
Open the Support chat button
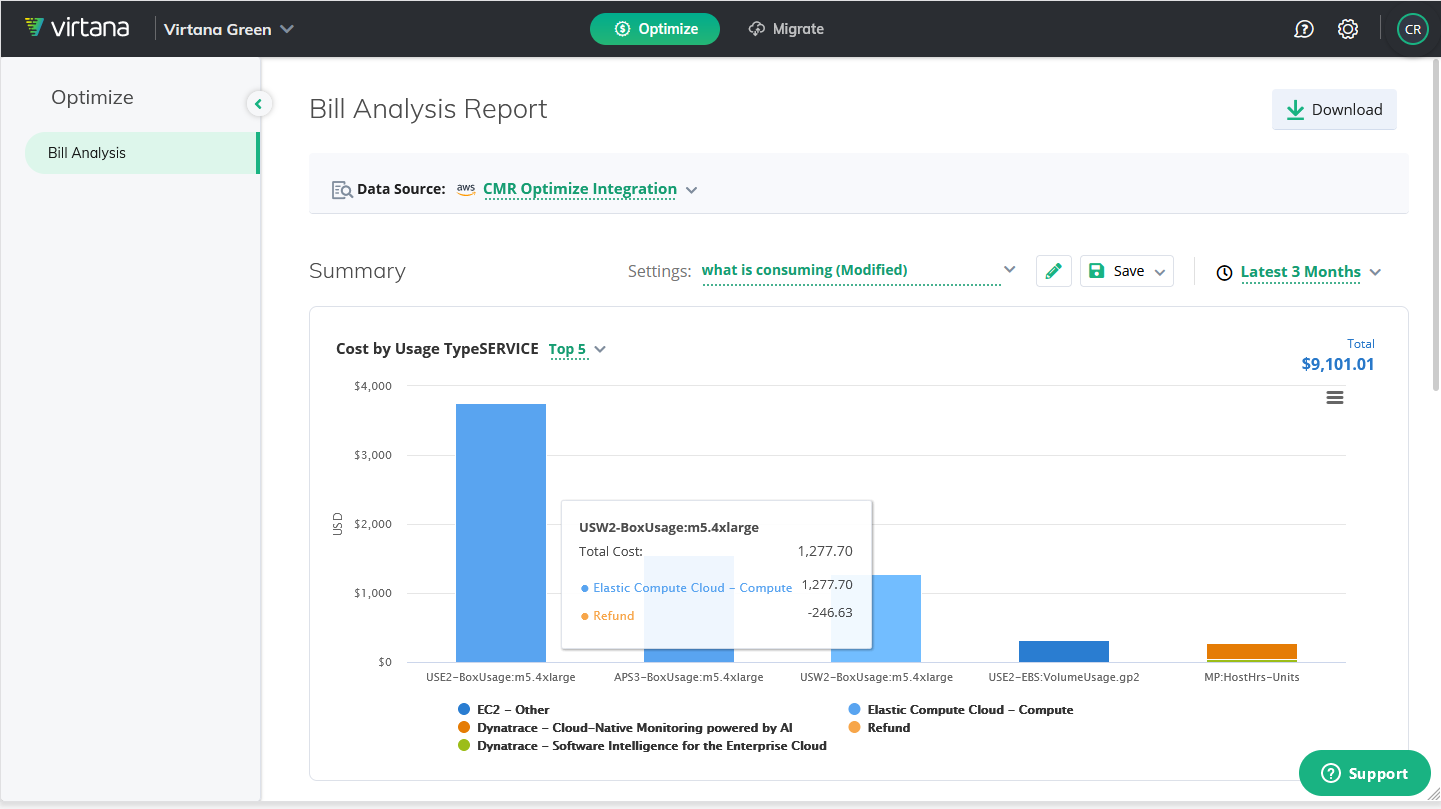[x=1365, y=773]
